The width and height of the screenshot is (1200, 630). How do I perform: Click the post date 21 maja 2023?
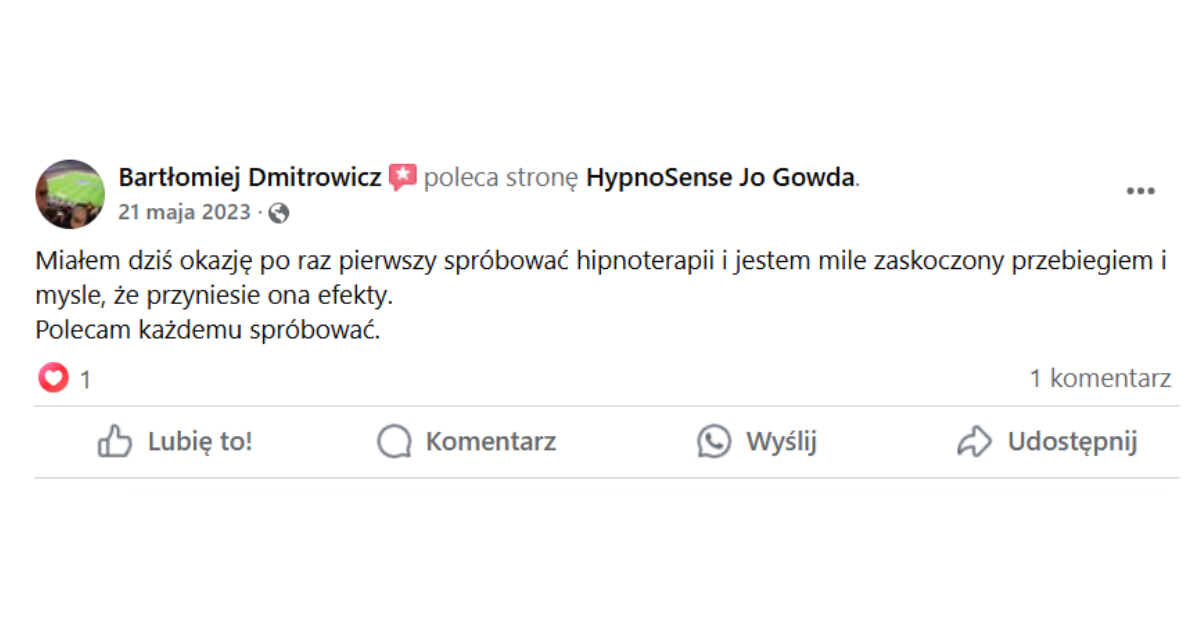(184, 212)
